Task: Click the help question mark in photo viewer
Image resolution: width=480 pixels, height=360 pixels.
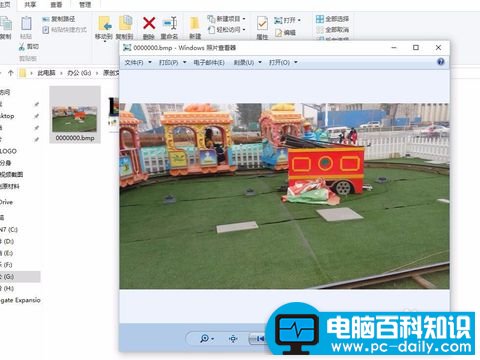Action: point(441,62)
